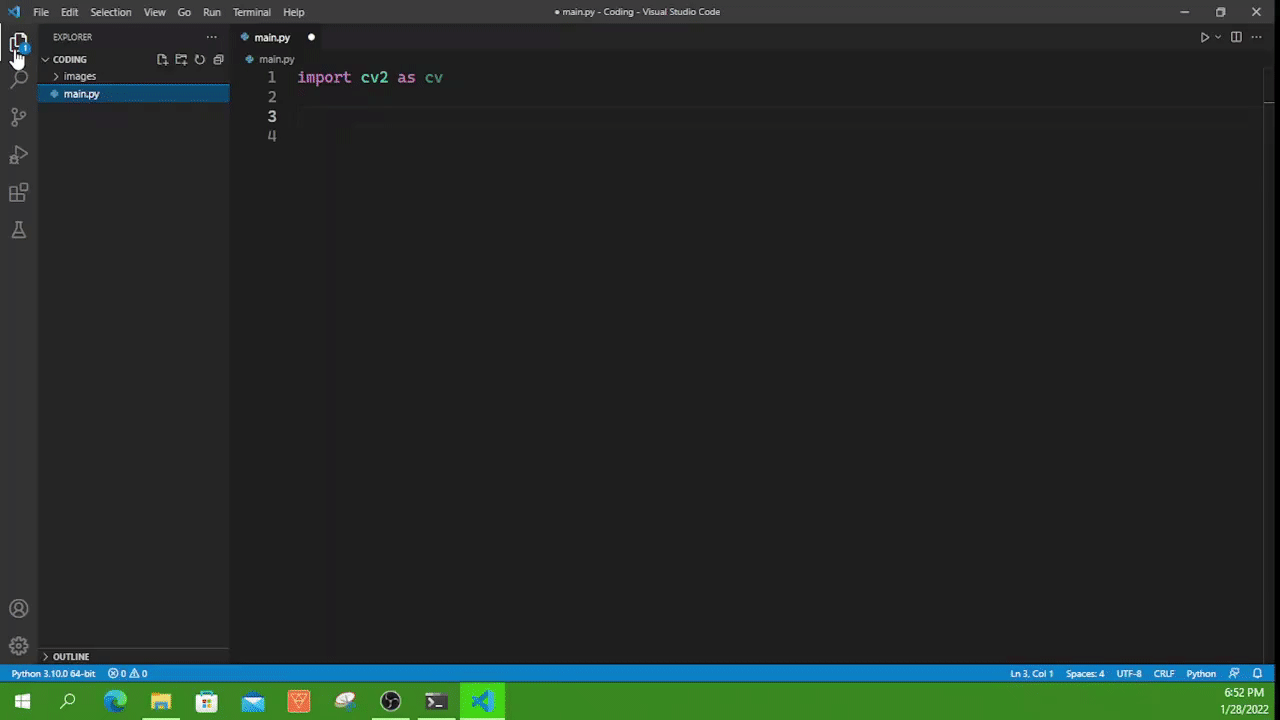Open the Run and Debug icon
This screenshot has height=720, width=1280.
click(18, 155)
